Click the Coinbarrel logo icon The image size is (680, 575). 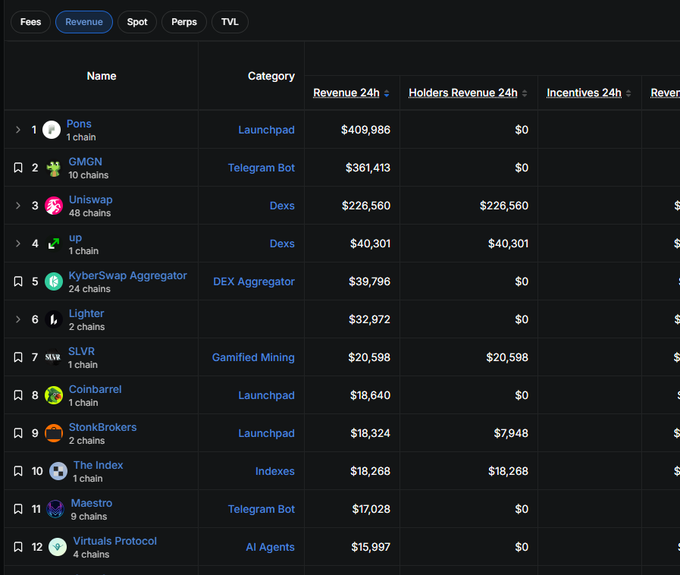54,395
